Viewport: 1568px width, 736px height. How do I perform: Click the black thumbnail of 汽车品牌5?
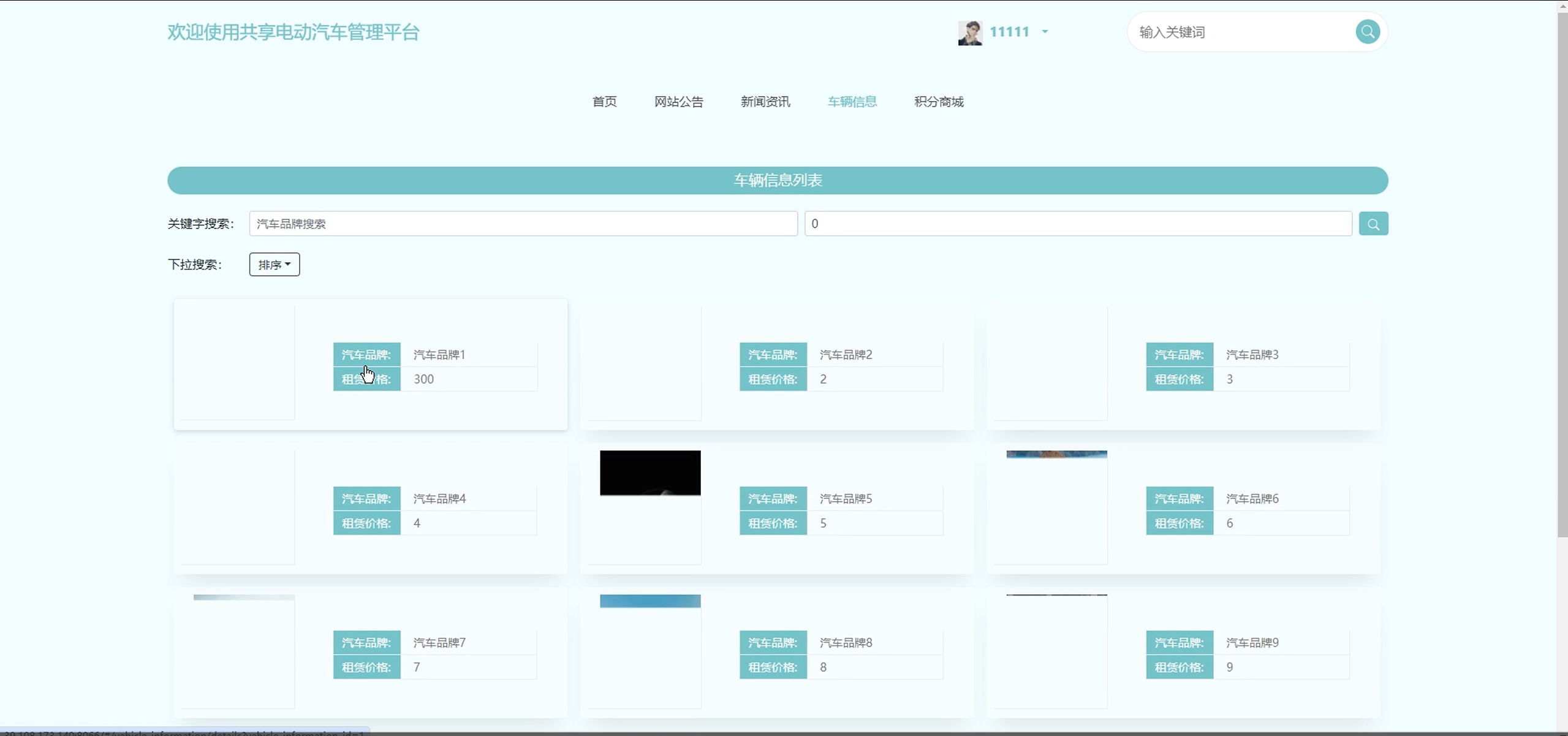click(x=650, y=473)
